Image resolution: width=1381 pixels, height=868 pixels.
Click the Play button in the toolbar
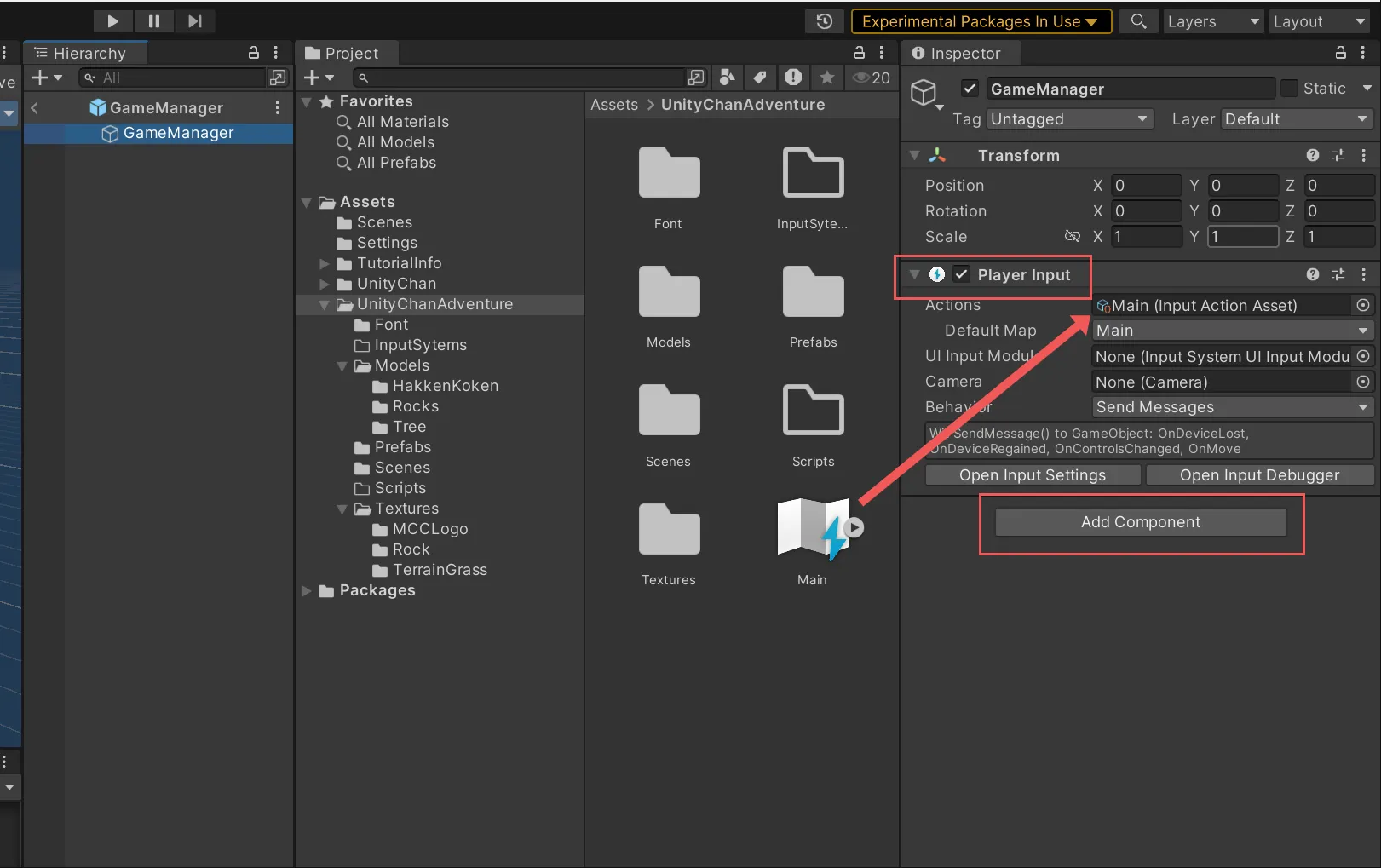pos(112,21)
